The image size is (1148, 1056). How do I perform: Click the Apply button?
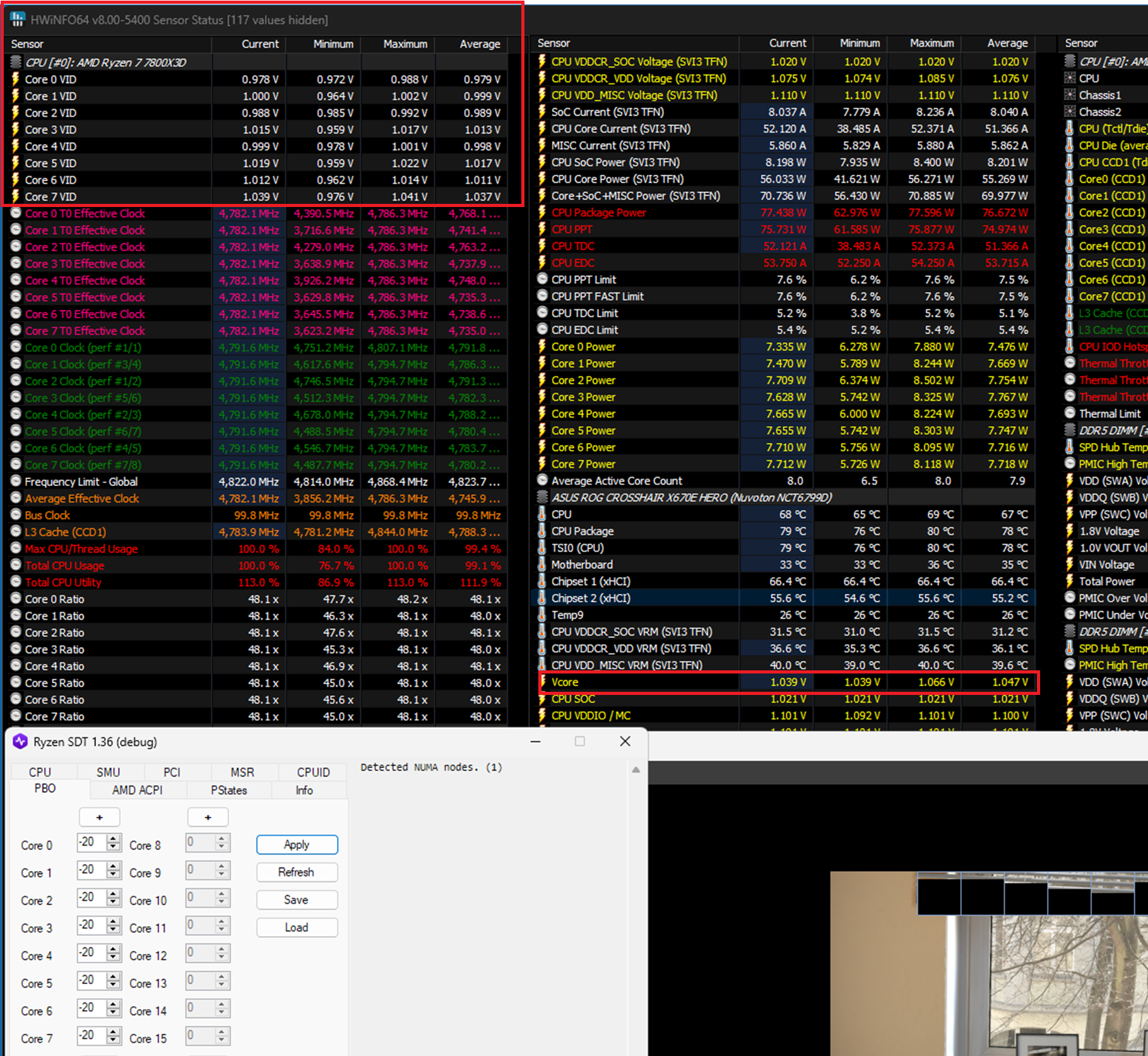click(x=297, y=845)
